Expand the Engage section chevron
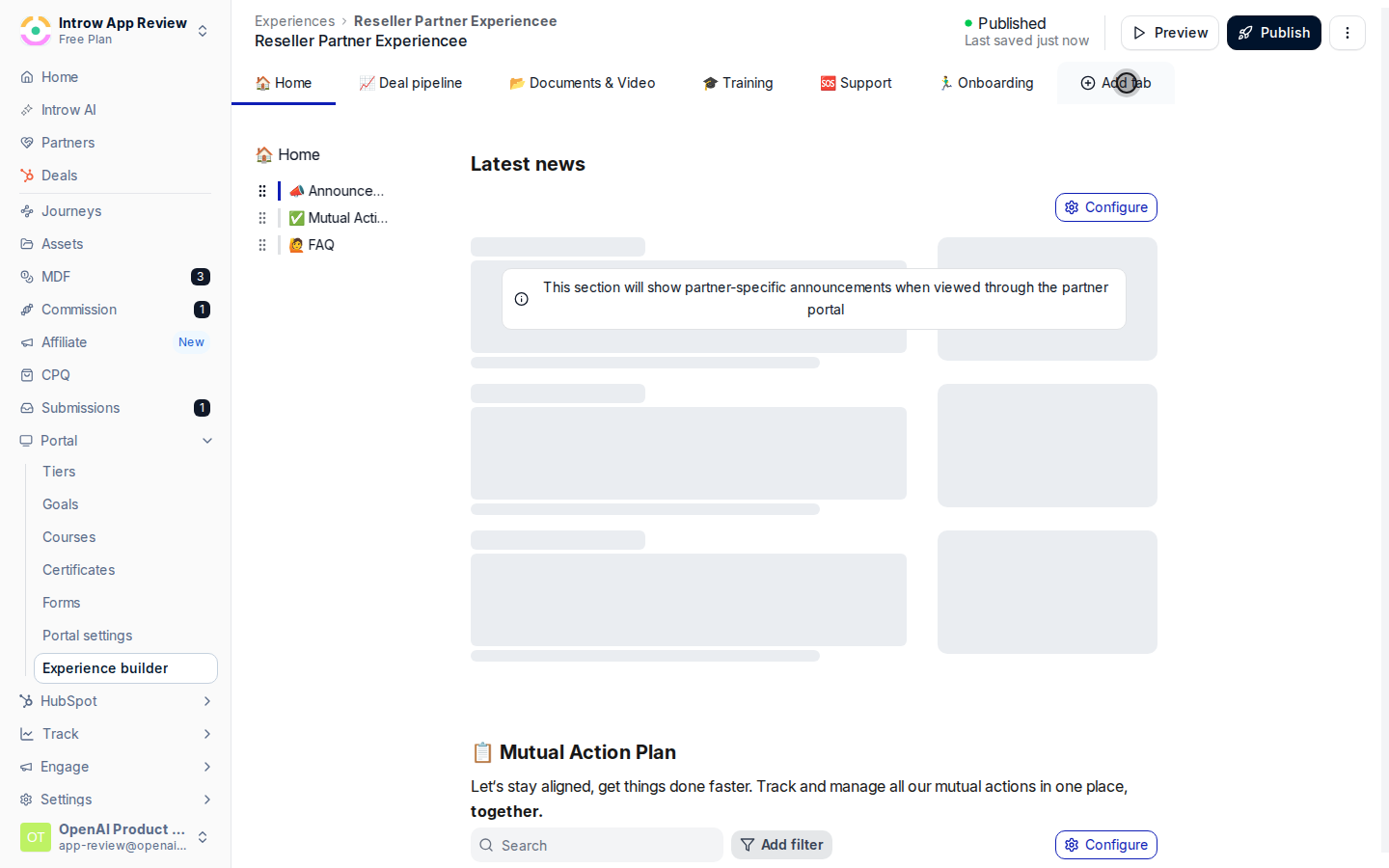Image resolution: width=1389 pixels, height=868 pixels. click(x=207, y=767)
